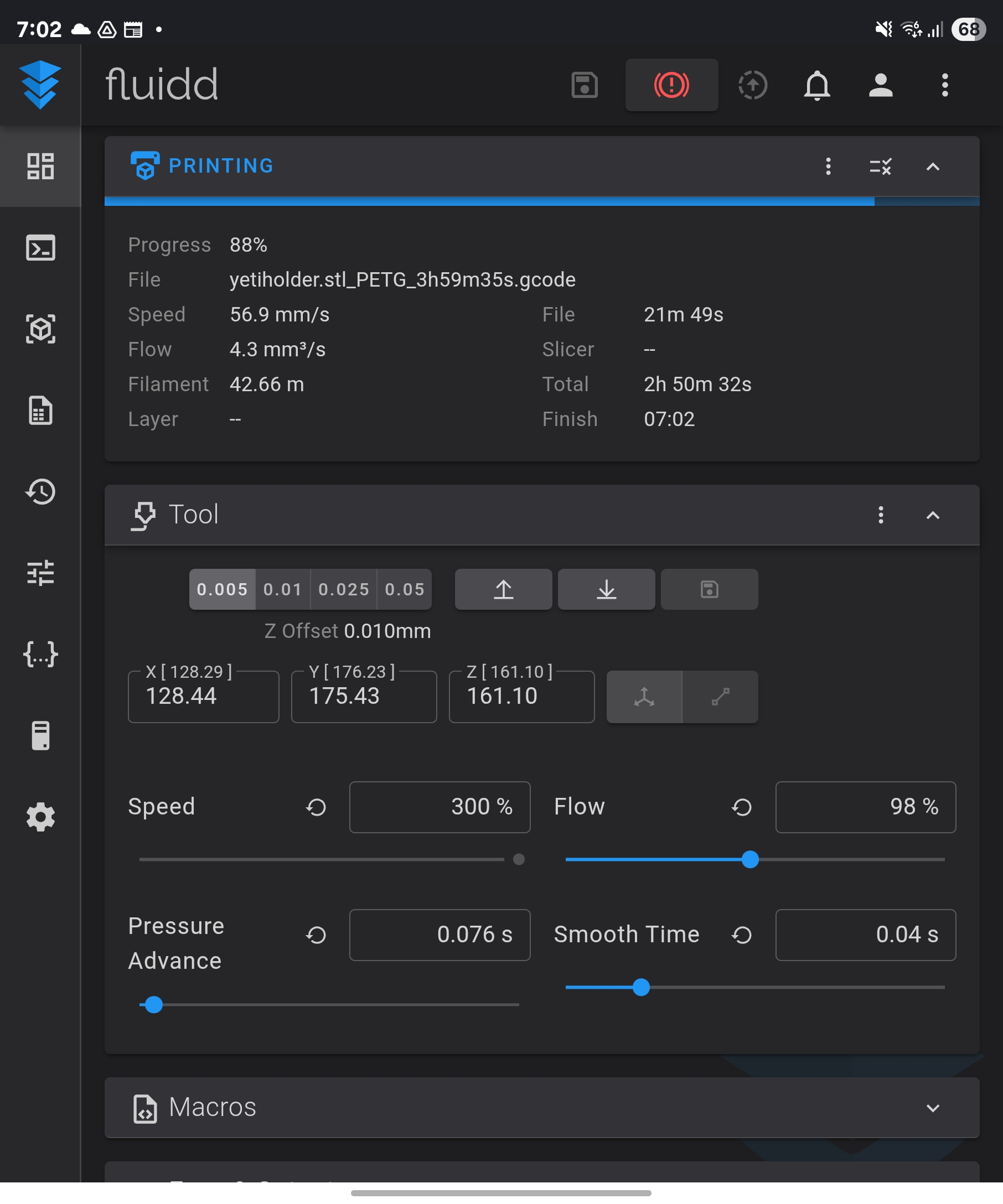Open the G-code Preview sidebar icon

[40, 329]
